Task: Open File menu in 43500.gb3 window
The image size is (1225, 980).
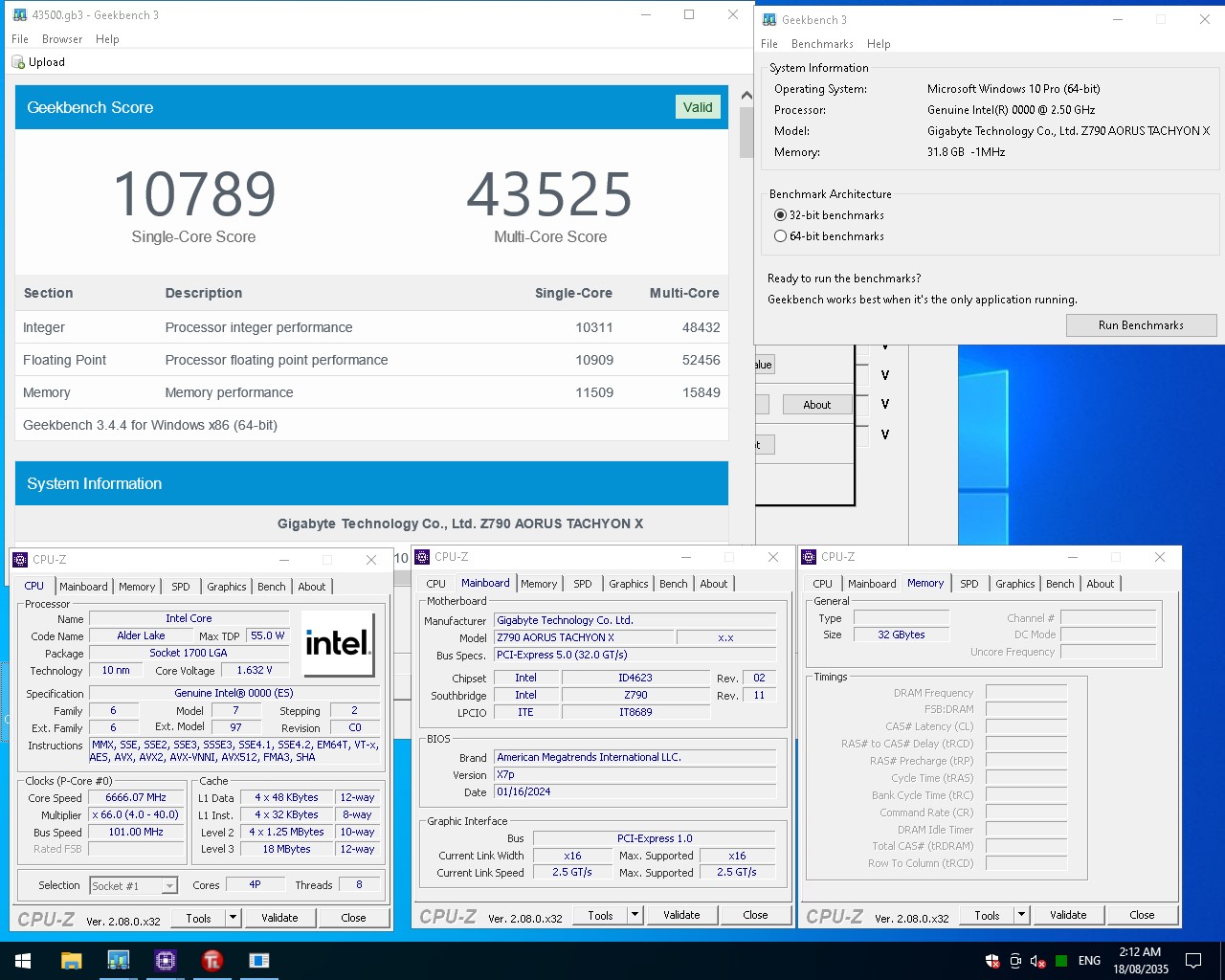Action: [x=20, y=39]
